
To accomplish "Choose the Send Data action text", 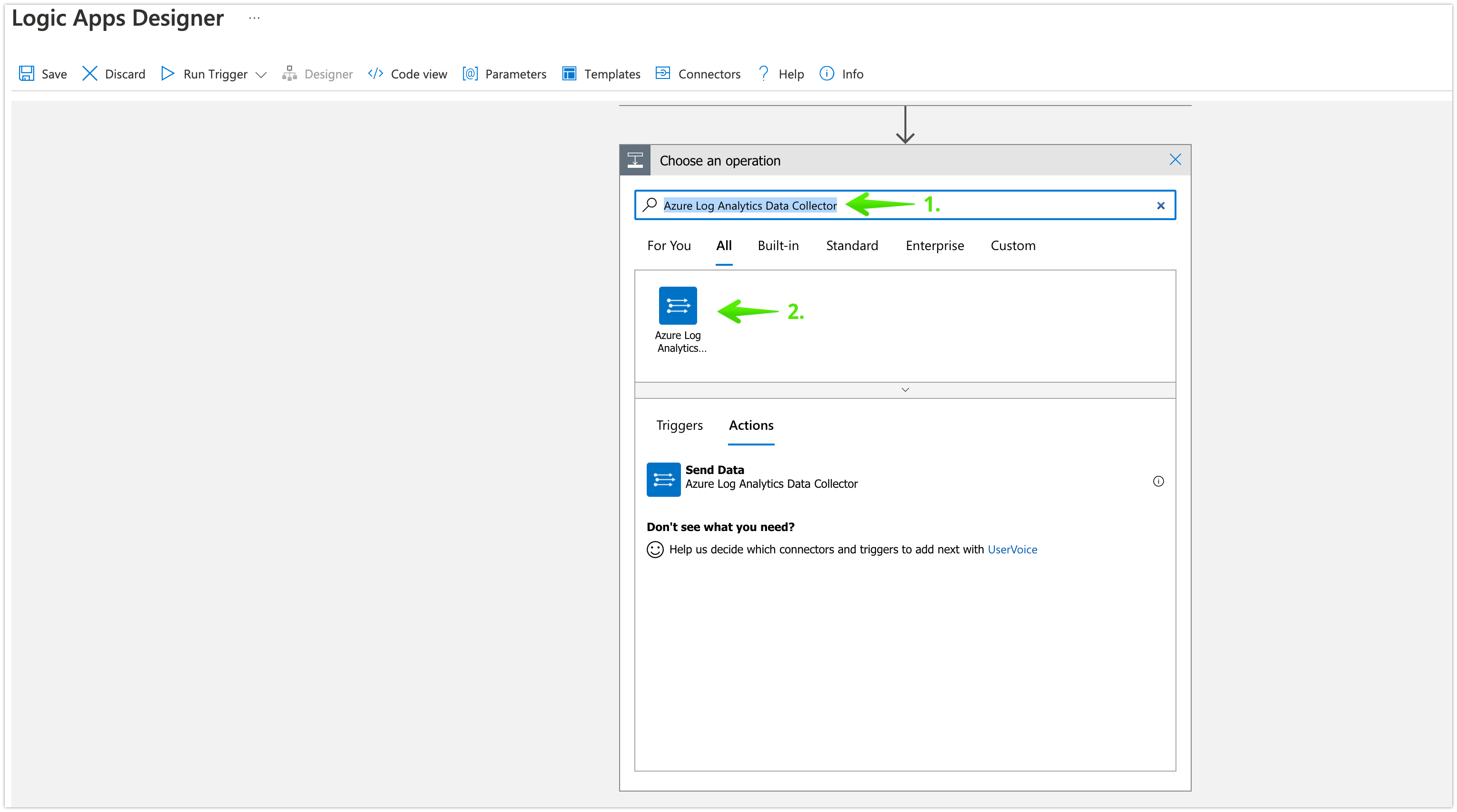I will click(715, 470).
